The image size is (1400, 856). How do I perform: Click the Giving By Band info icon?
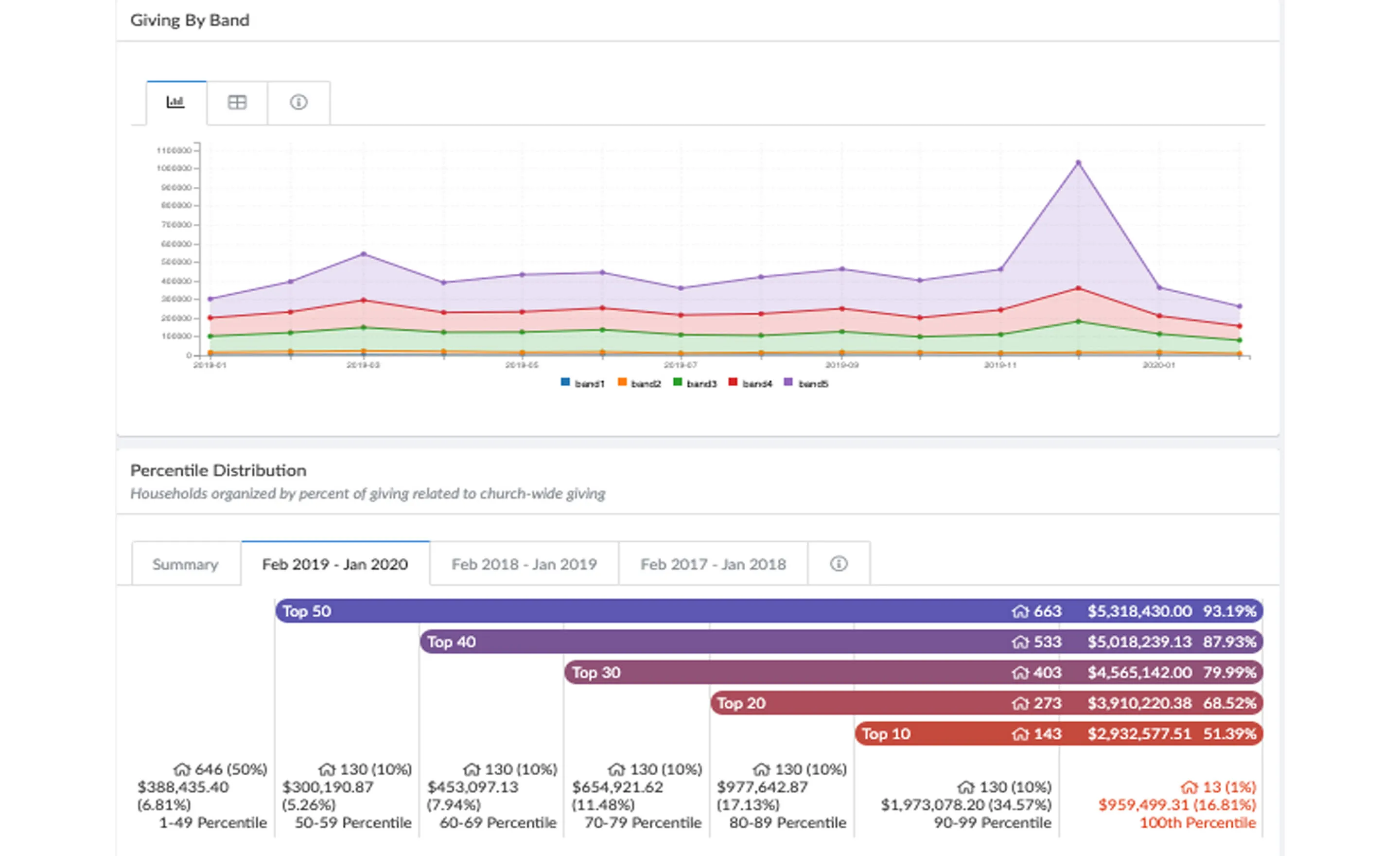coord(298,102)
